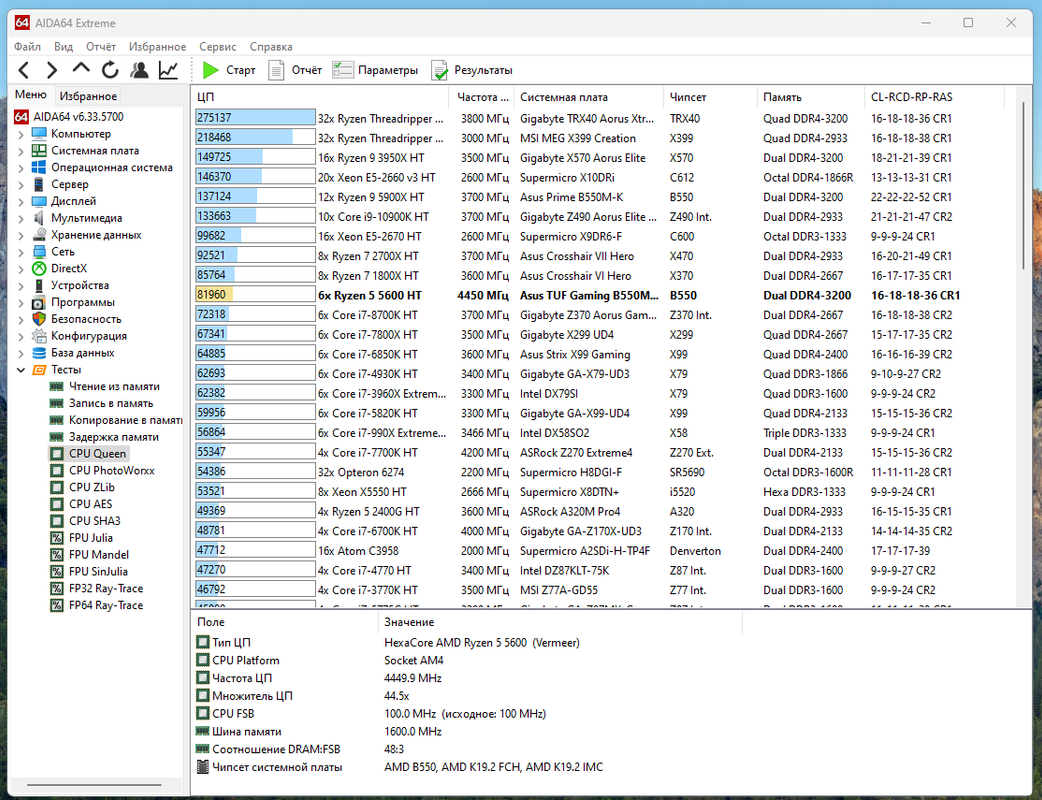Select the FP32 Ray-Trace test
Image resolution: width=1042 pixels, height=800 pixels.
(106, 588)
